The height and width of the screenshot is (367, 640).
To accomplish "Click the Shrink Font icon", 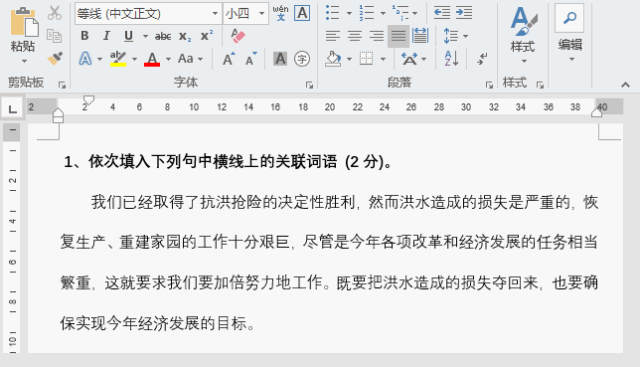I will pyautogui.click(x=251, y=59).
